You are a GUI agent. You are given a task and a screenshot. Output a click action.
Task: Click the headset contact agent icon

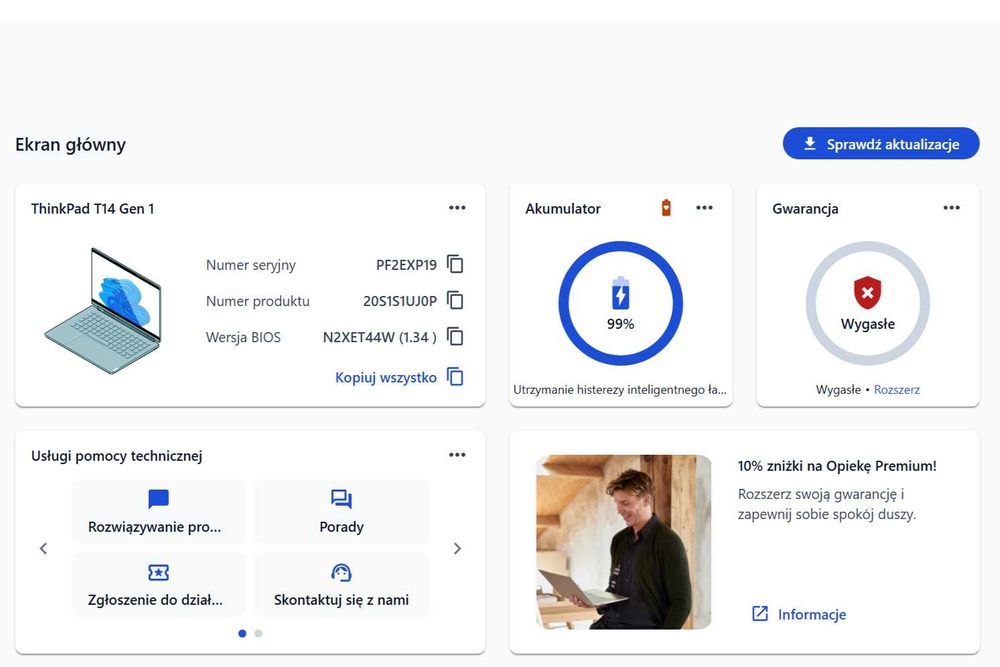click(x=341, y=572)
